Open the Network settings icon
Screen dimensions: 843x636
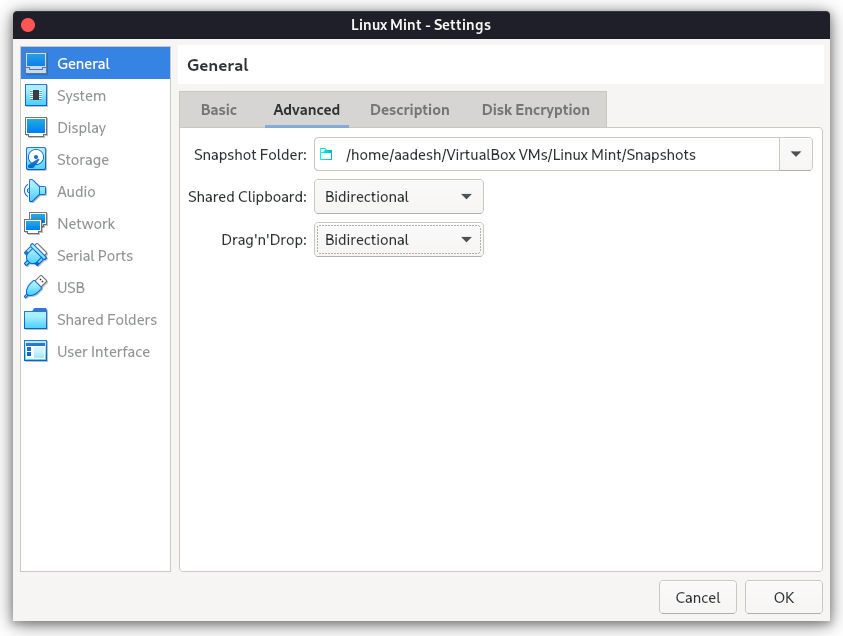[36, 224]
